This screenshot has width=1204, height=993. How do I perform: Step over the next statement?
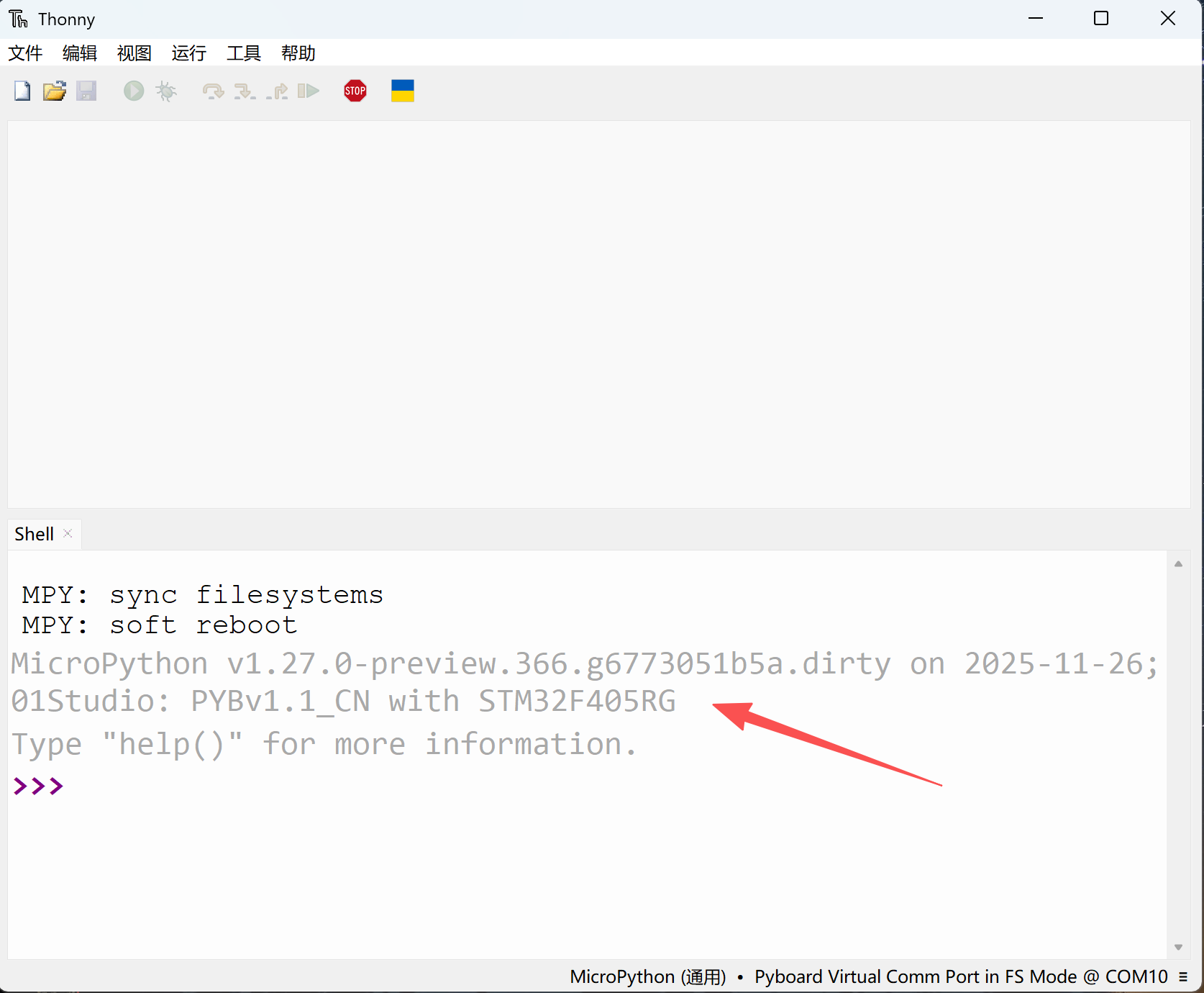212,91
